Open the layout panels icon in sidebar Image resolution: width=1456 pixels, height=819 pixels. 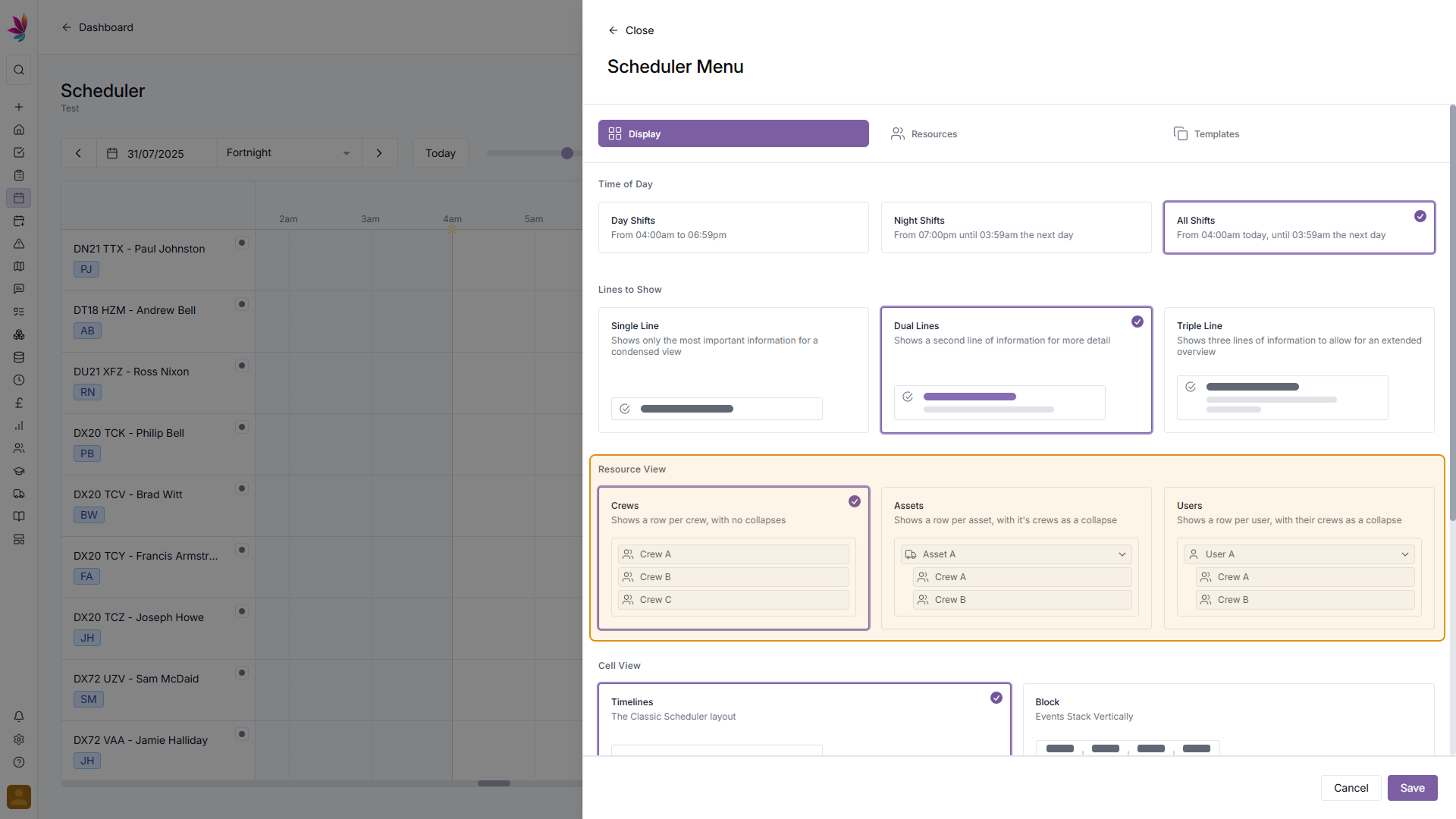(x=19, y=539)
